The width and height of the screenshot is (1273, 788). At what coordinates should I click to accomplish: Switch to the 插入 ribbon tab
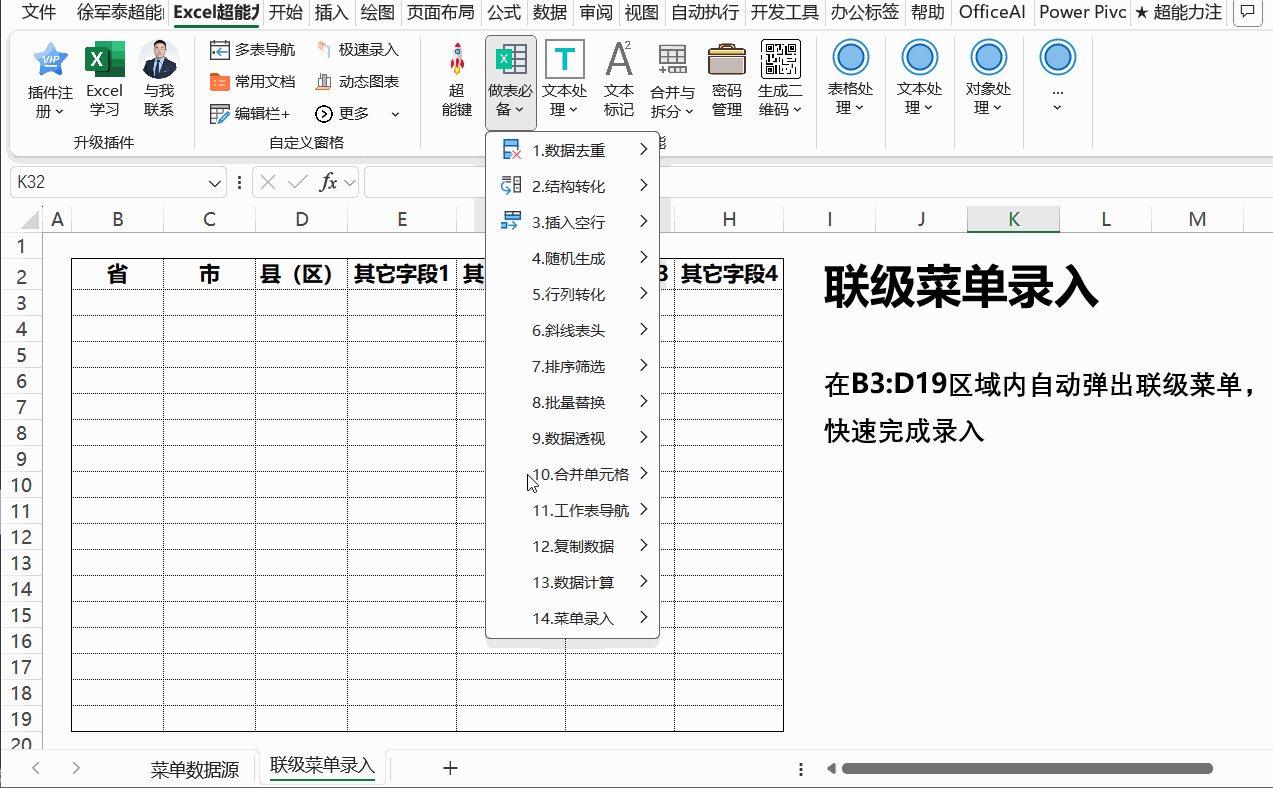point(331,12)
